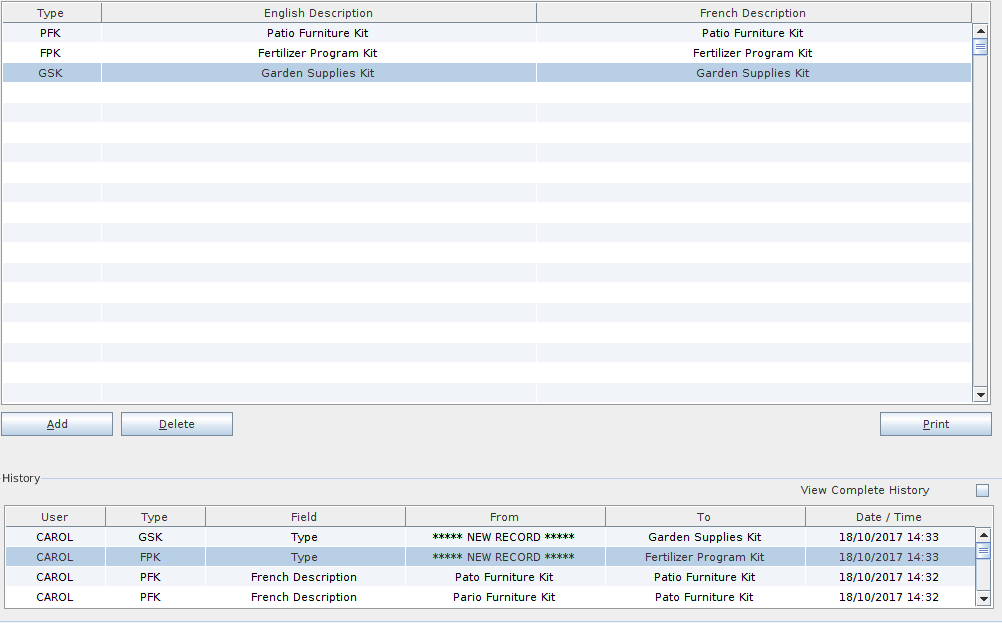This screenshot has height=623, width=1002.
Task: Select the FPK Fertilizer Program Kit row
Action: point(318,53)
